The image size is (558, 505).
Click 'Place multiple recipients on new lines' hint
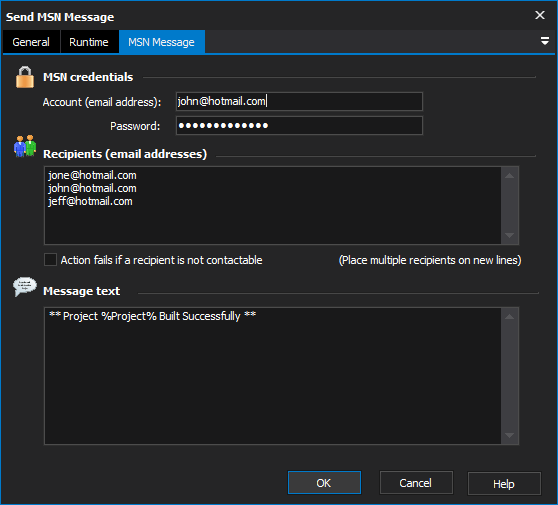430,260
